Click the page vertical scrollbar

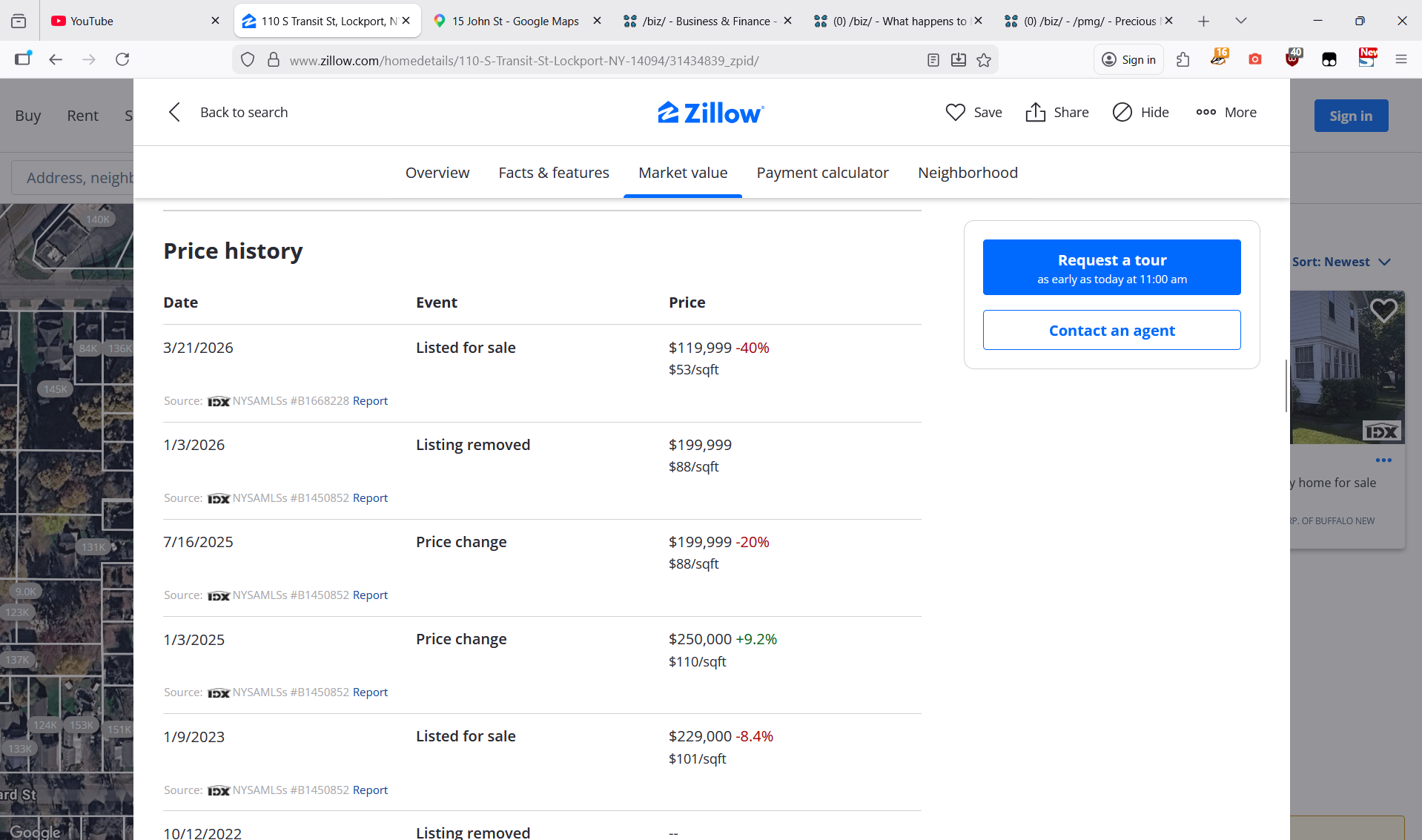tap(1286, 386)
